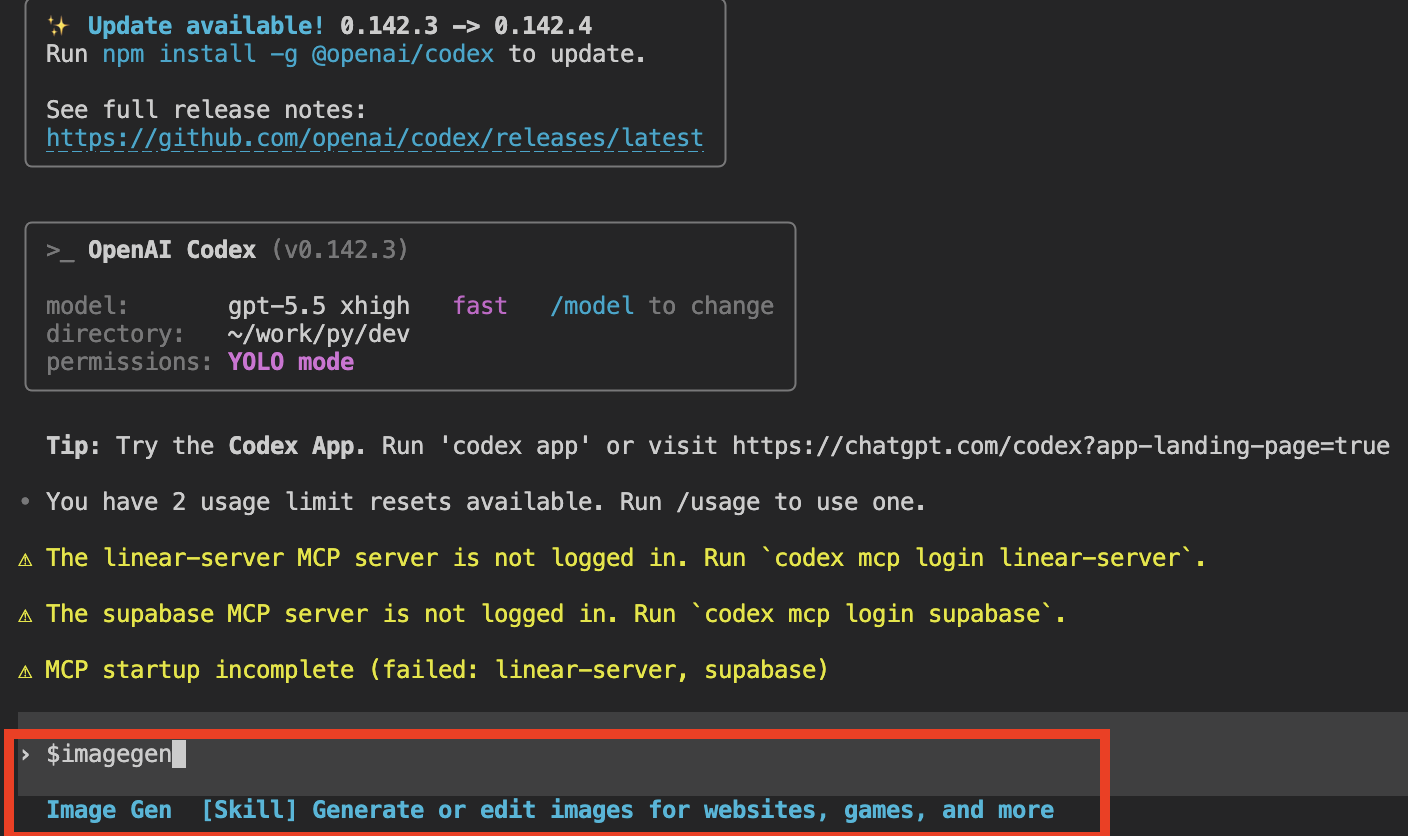The image size is (1408, 836).
Task: Click the chatgpt.com codex app landing URL
Action: coord(1061,446)
